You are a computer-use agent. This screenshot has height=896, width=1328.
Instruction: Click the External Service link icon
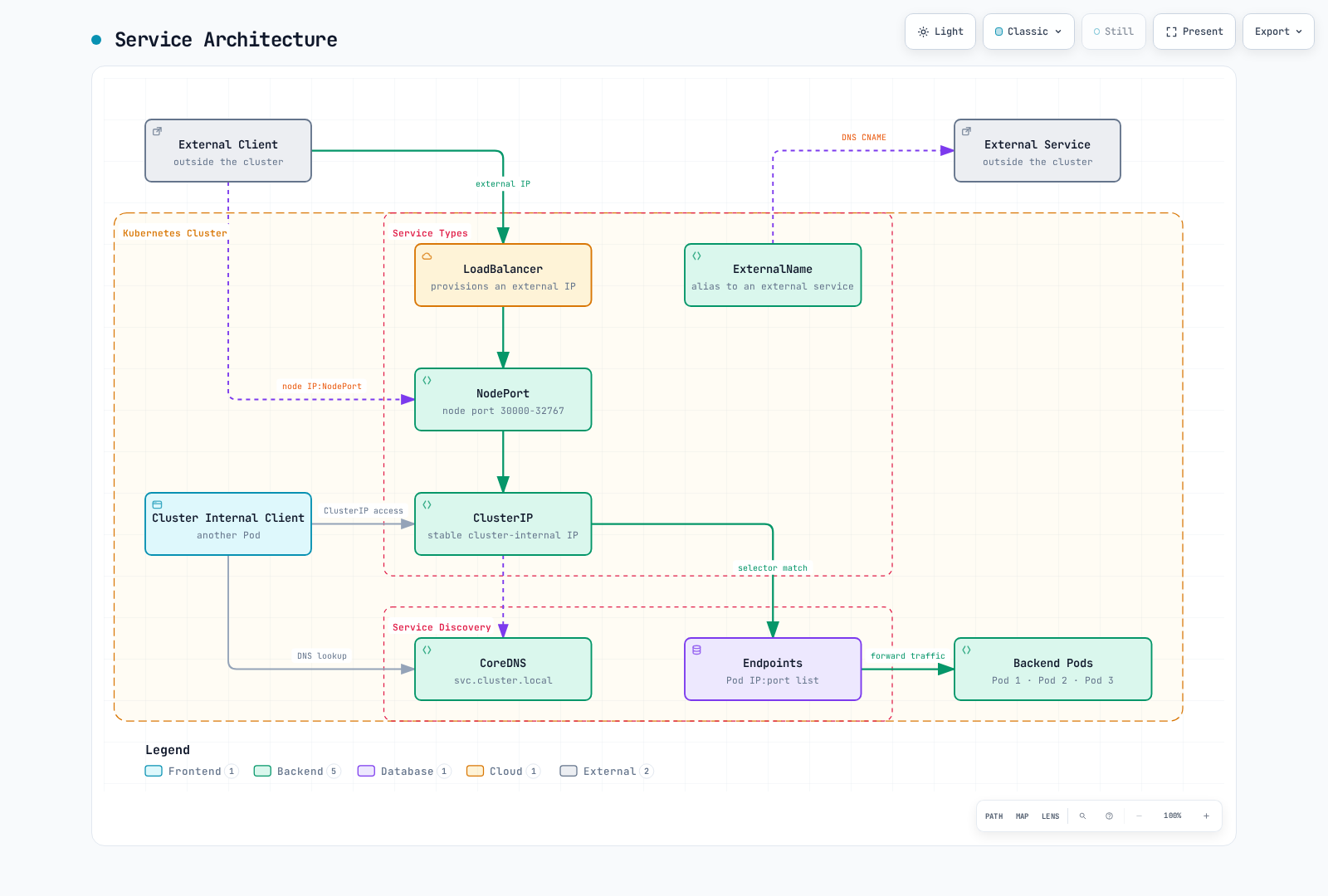(x=966, y=132)
